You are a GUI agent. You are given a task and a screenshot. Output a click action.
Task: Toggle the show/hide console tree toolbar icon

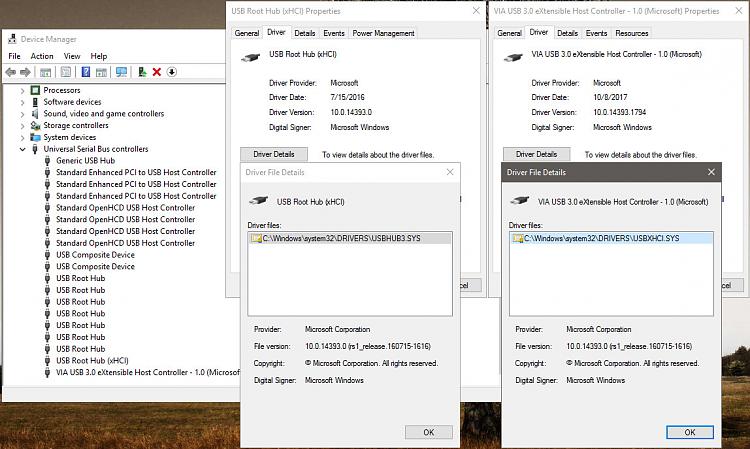point(45,72)
